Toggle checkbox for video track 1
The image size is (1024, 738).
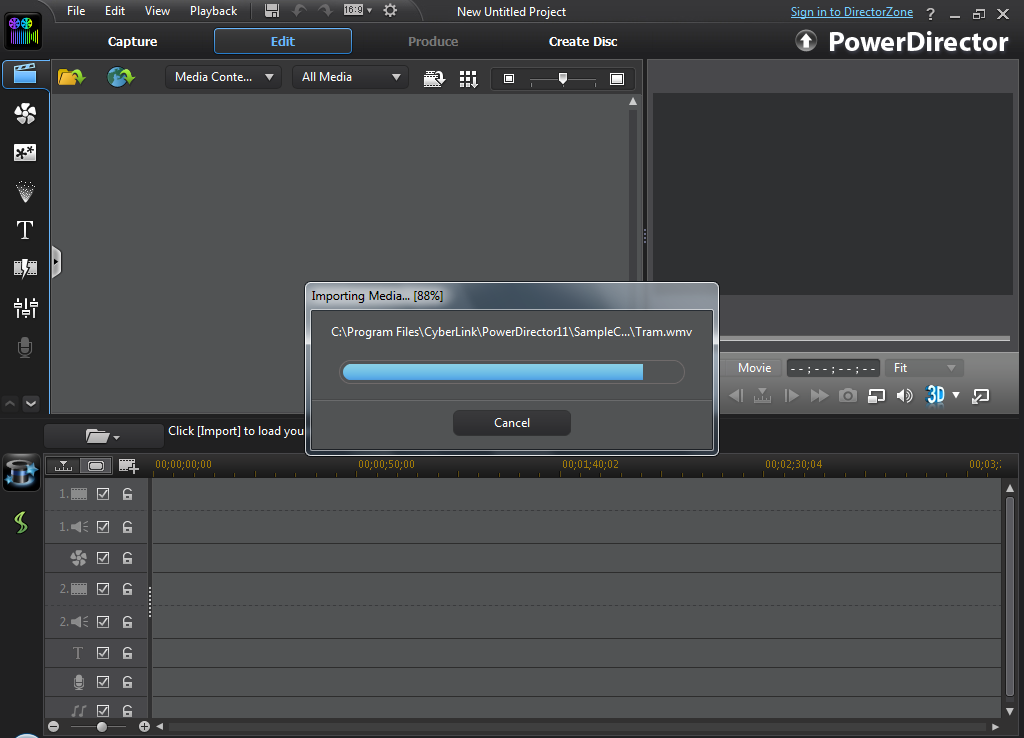coord(103,494)
